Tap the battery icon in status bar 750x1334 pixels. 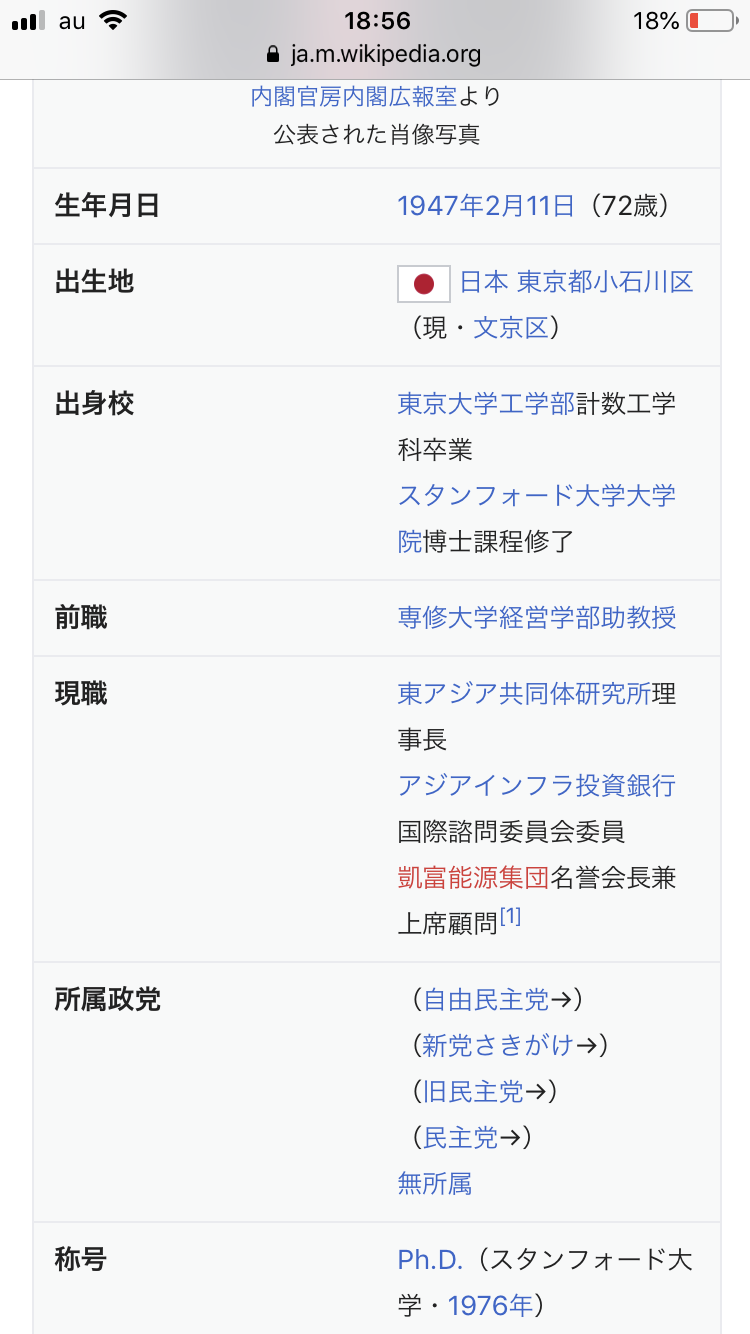pyautogui.click(x=710, y=21)
